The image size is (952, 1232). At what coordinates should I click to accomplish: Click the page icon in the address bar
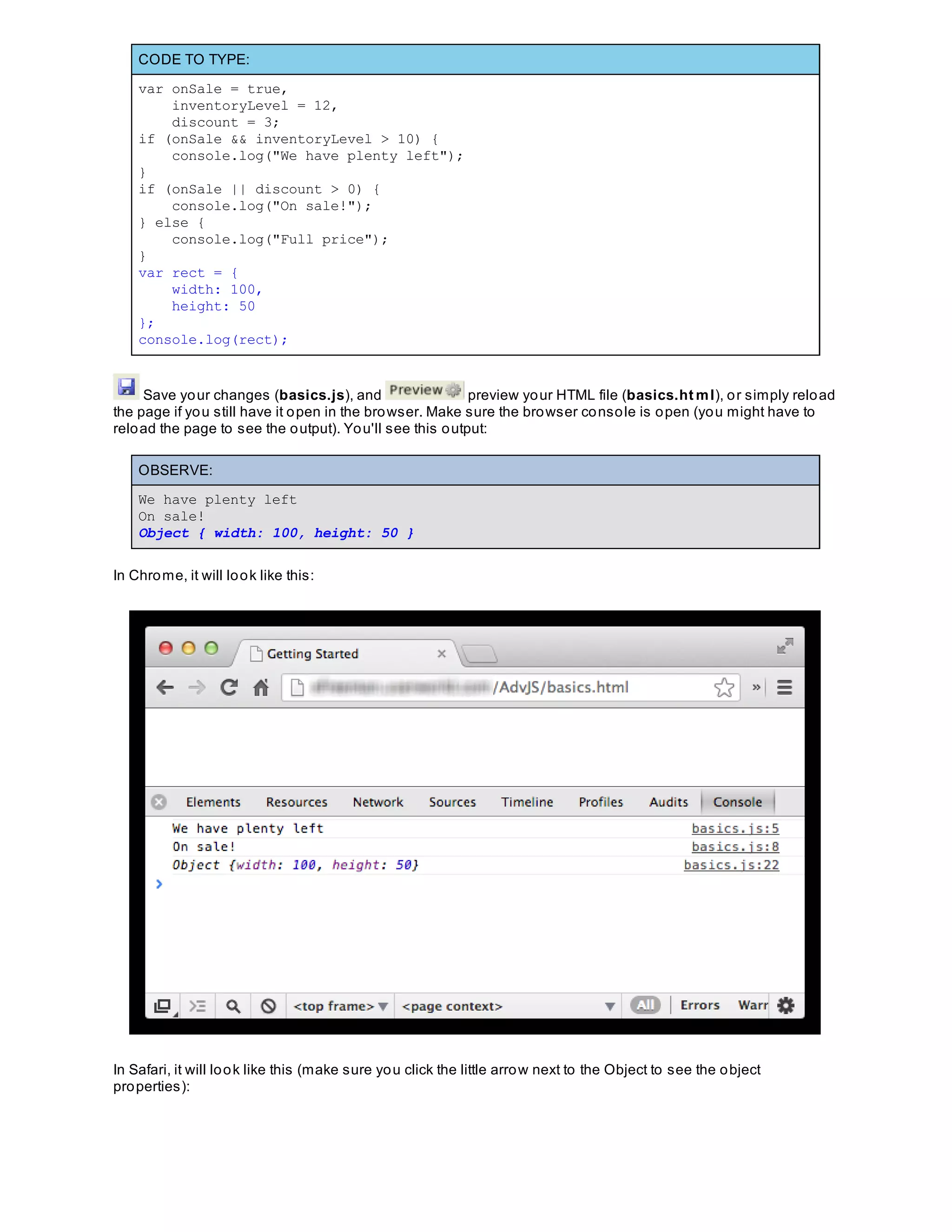click(297, 688)
